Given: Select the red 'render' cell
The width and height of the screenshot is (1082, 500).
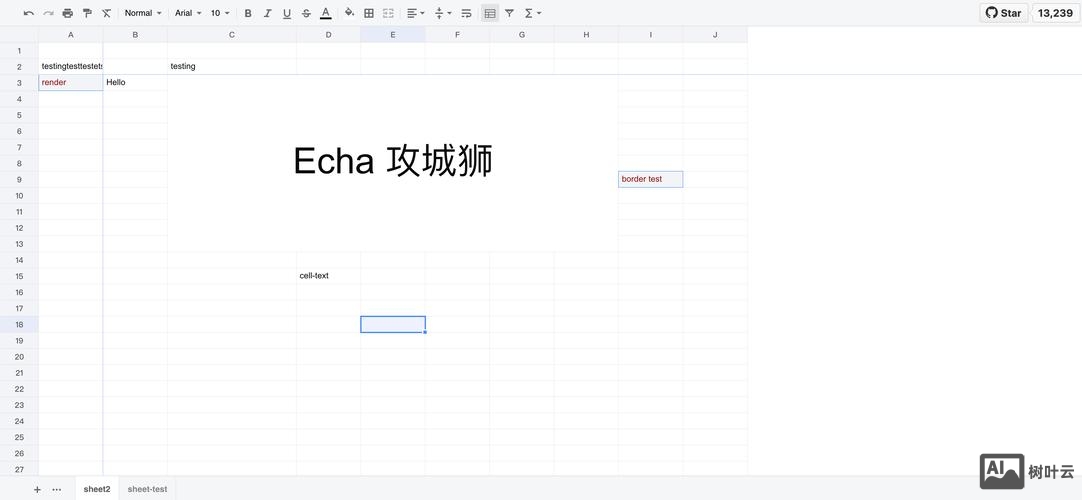Looking at the screenshot, I should coord(71,83).
